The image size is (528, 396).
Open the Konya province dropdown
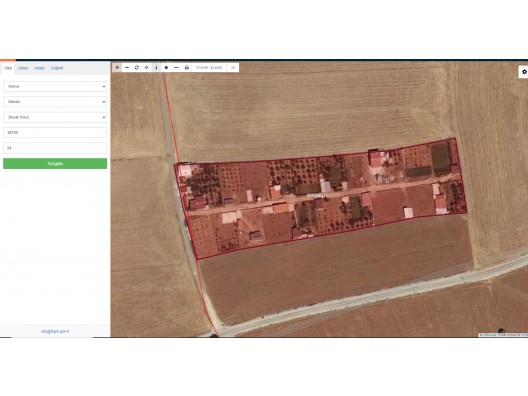(x=55, y=87)
